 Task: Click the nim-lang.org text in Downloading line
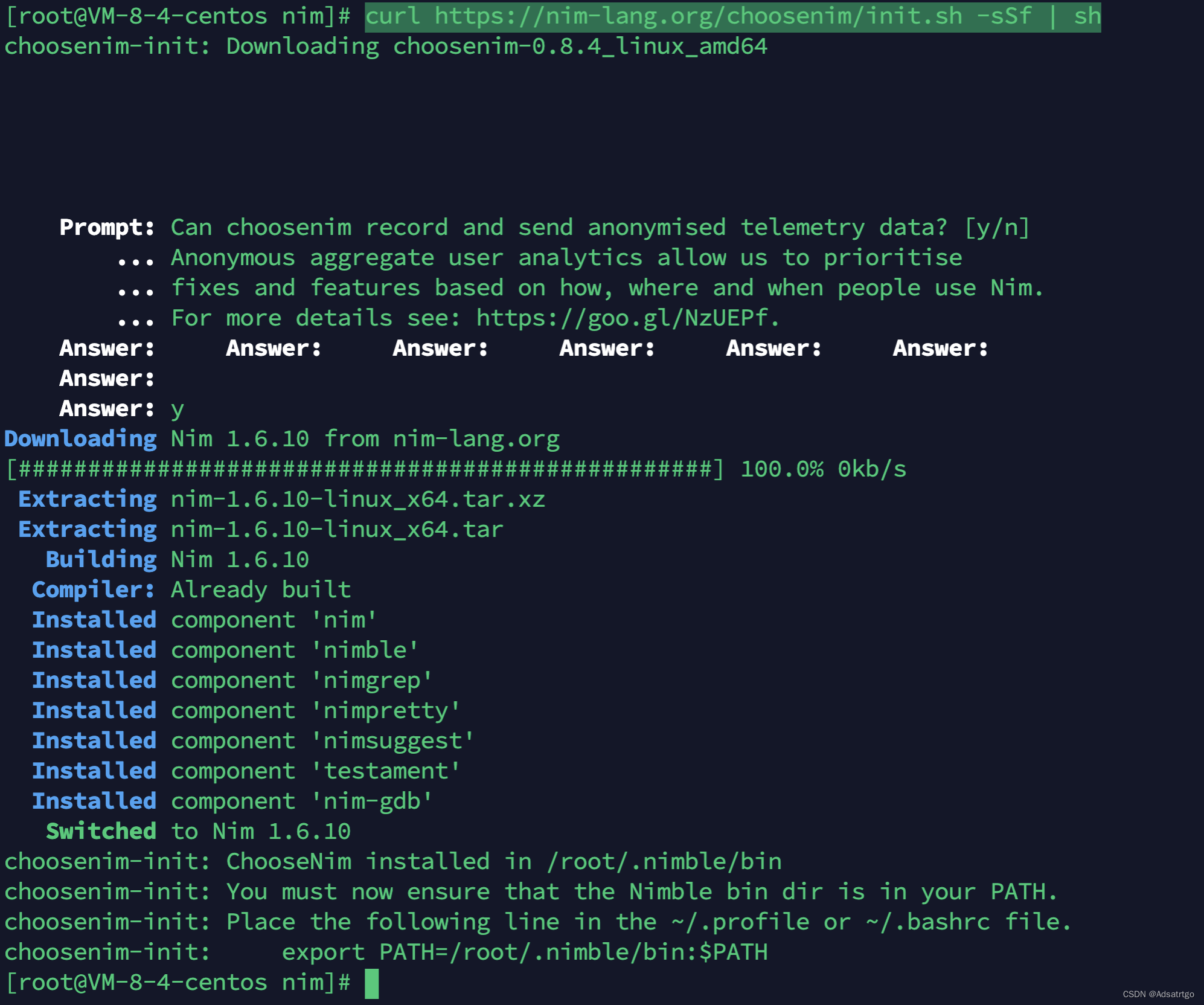click(476, 439)
